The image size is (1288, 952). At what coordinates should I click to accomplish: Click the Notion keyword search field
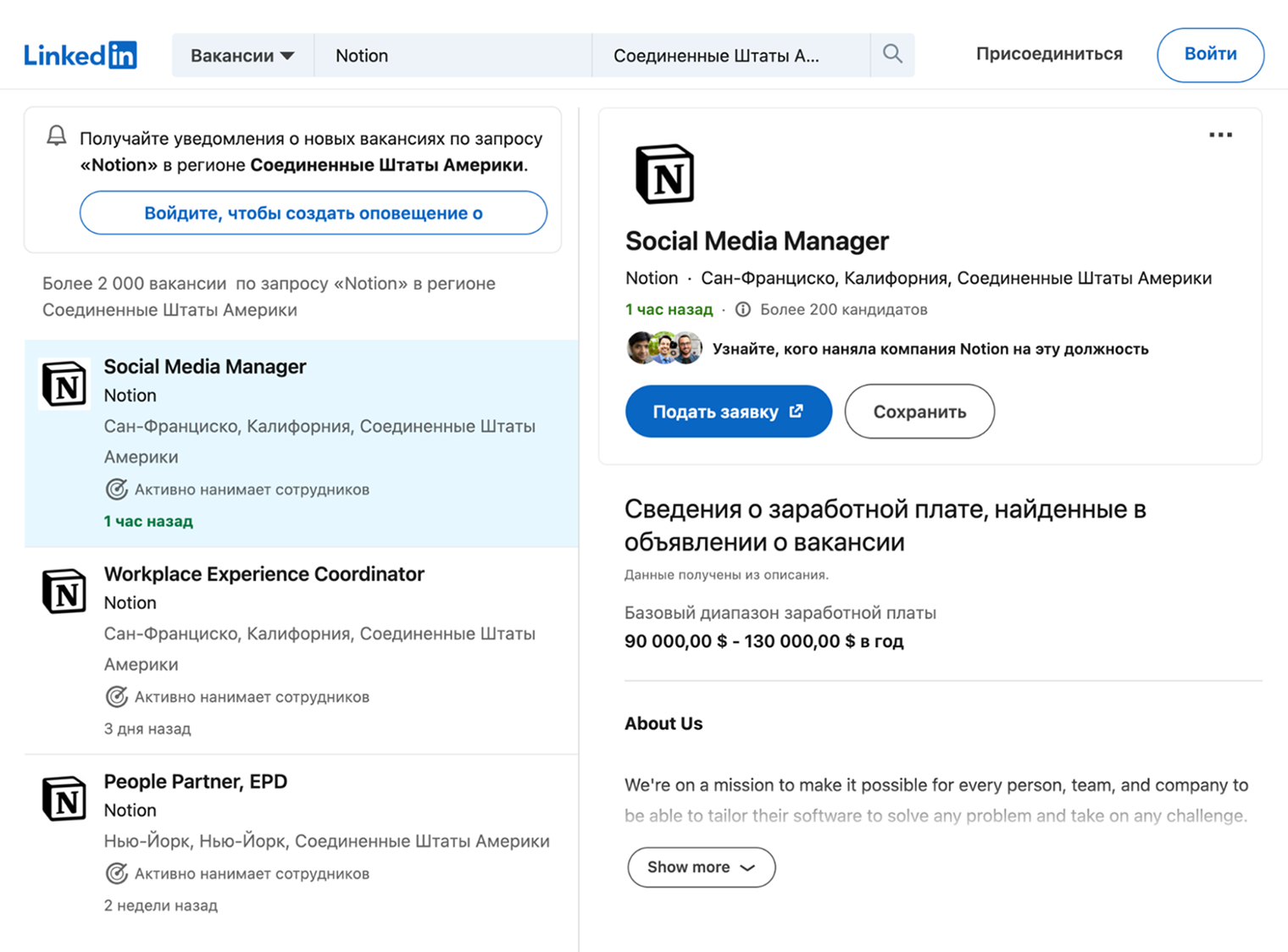tap(452, 55)
